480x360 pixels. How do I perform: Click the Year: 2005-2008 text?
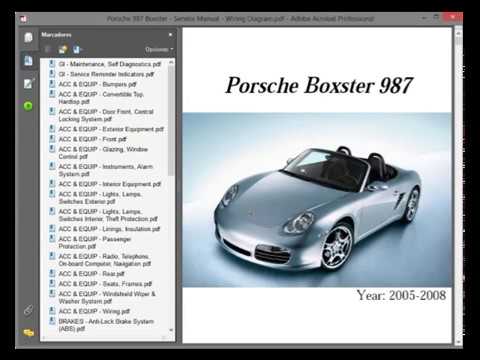point(401,295)
